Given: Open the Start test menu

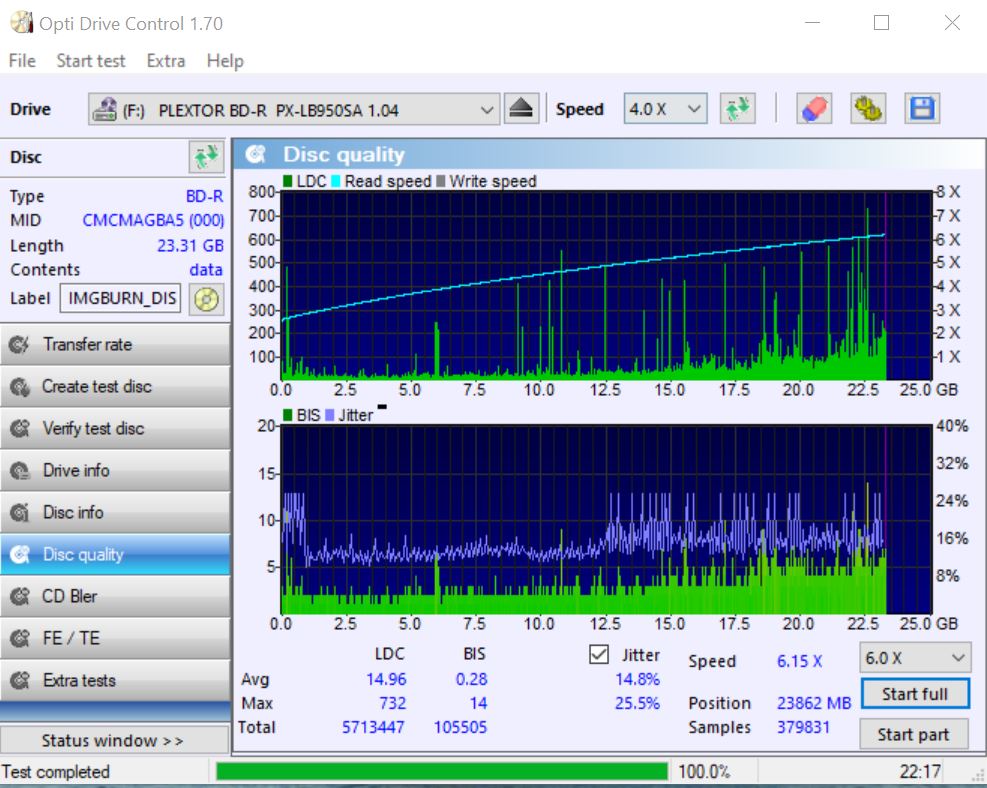Looking at the screenshot, I should (x=91, y=61).
